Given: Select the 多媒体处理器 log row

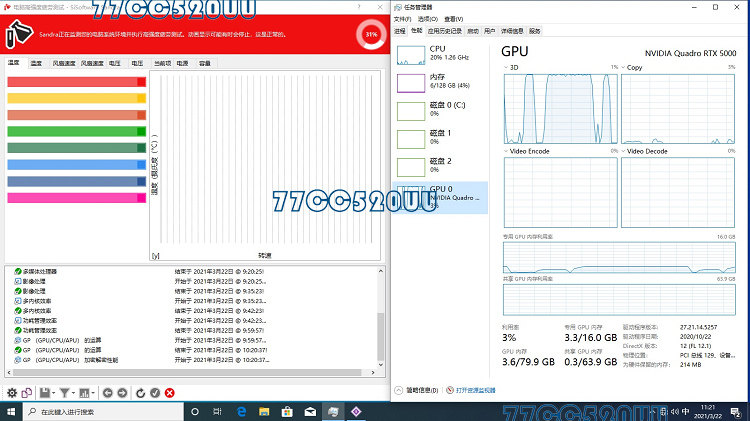Looking at the screenshot, I should point(191,271).
